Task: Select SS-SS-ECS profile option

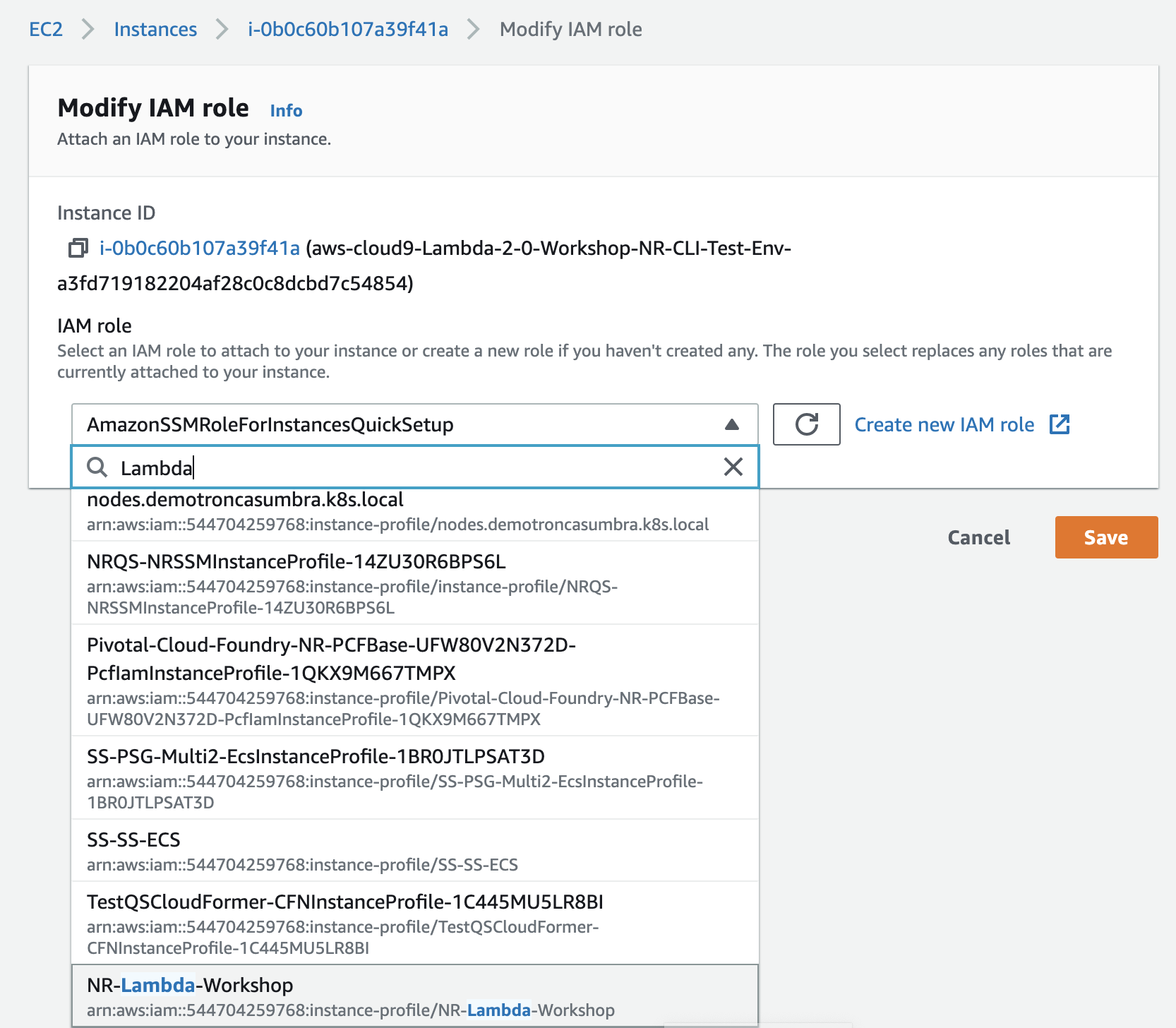Action: (x=415, y=851)
